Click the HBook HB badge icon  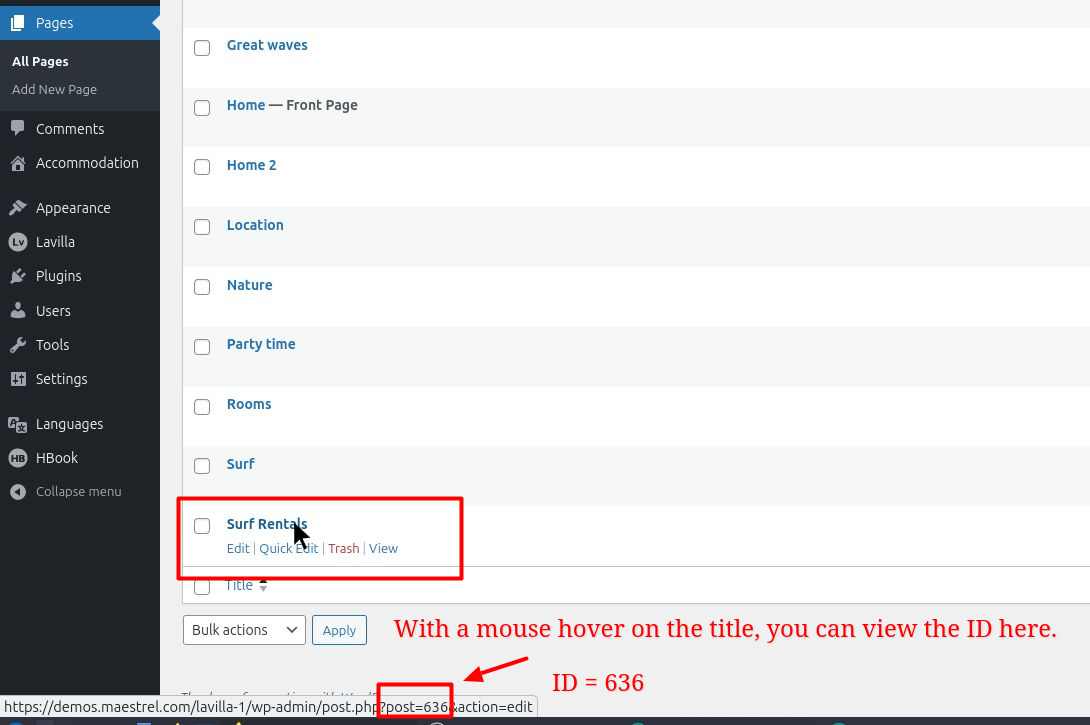pyautogui.click(x=18, y=458)
